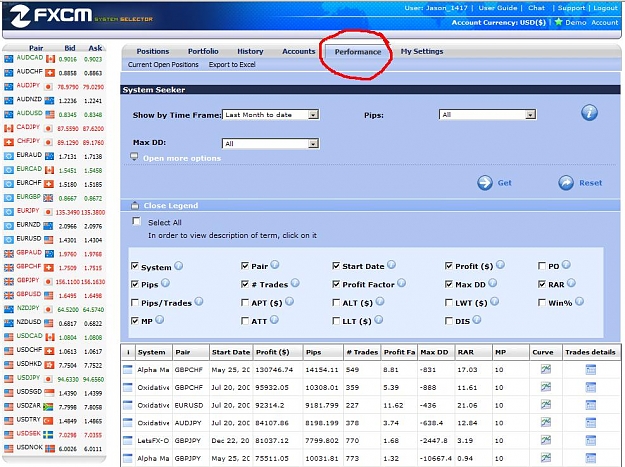
Task: Open info icon next to DIS term
Action: pos(477,320)
